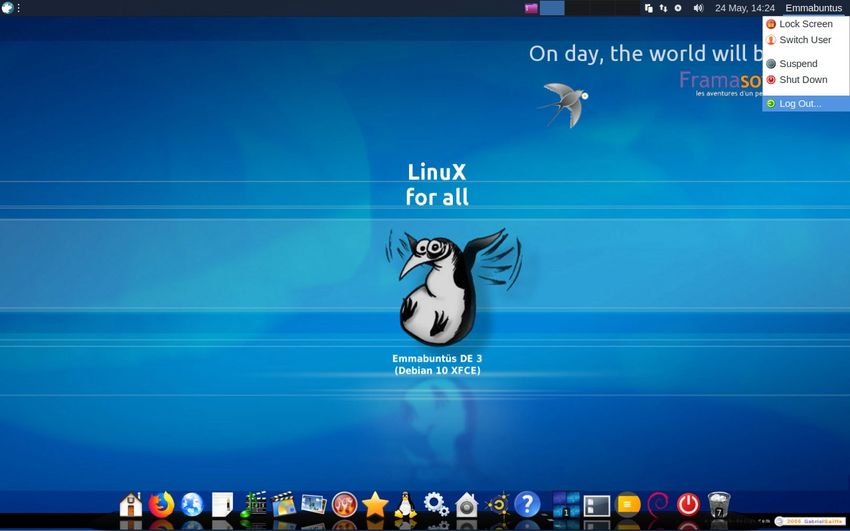Viewport: 850px width, 531px height.
Task: Click the clipboard manager tray icon
Action: 648,8
